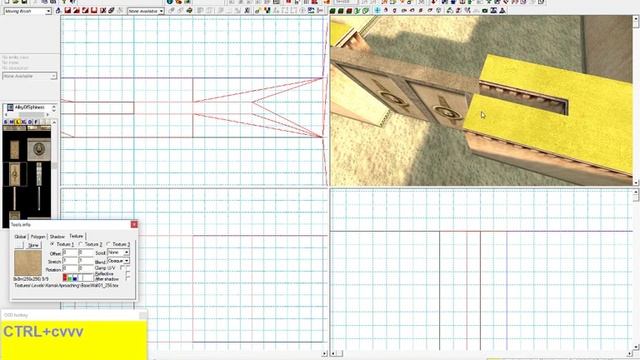Screen dimensions: 640x360
Task: Click the green shield icon next to Y icon
Action: [365, 11]
